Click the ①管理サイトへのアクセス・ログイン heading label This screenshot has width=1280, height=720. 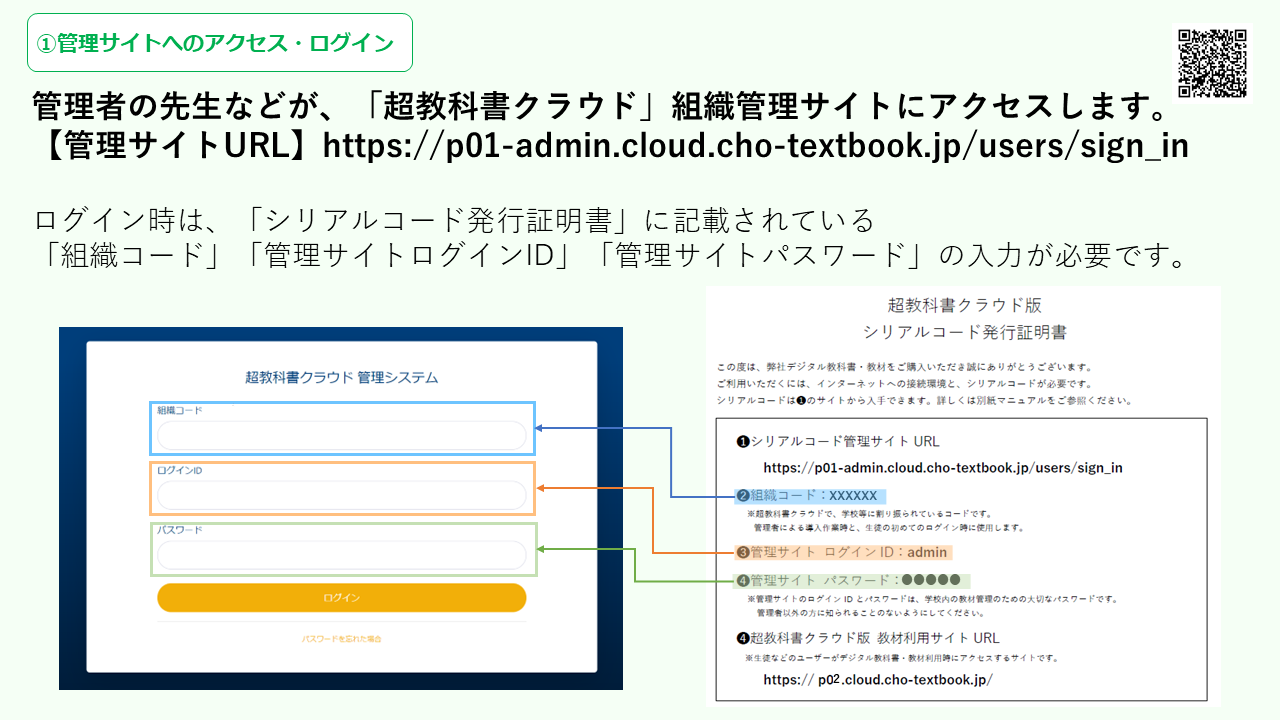click(220, 43)
